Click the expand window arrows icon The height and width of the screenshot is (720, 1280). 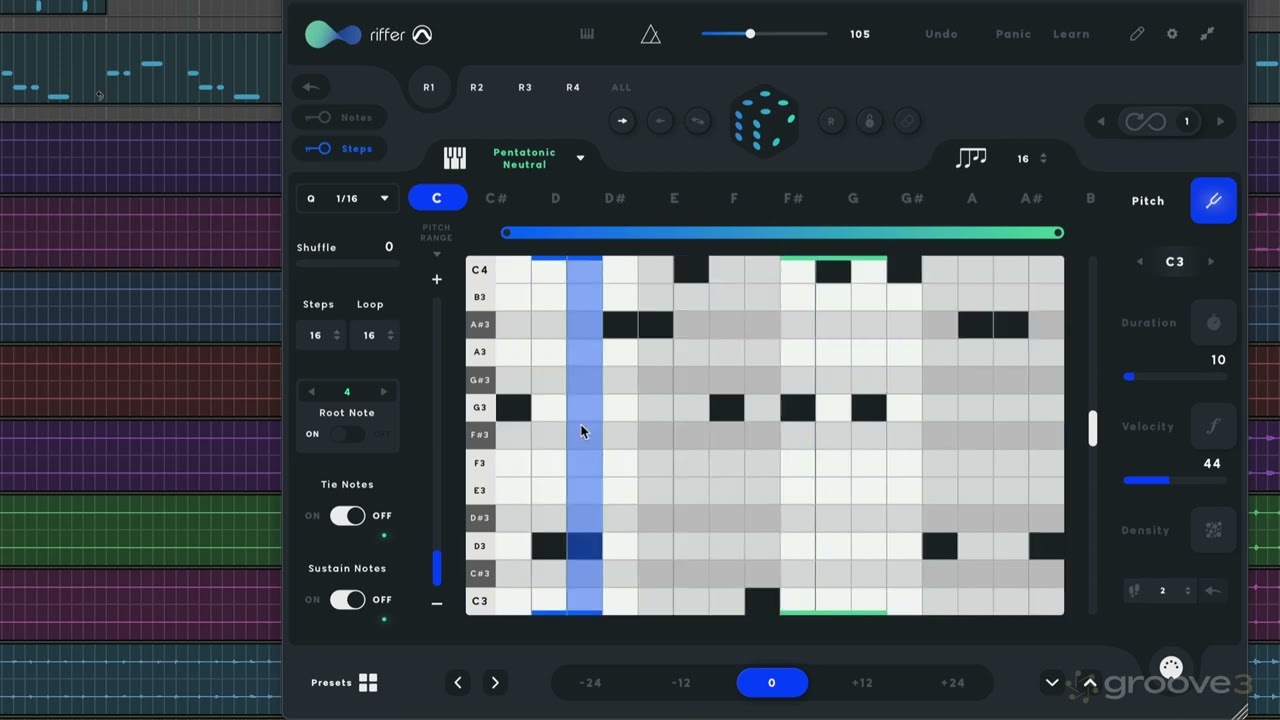[x=1207, y=34]
